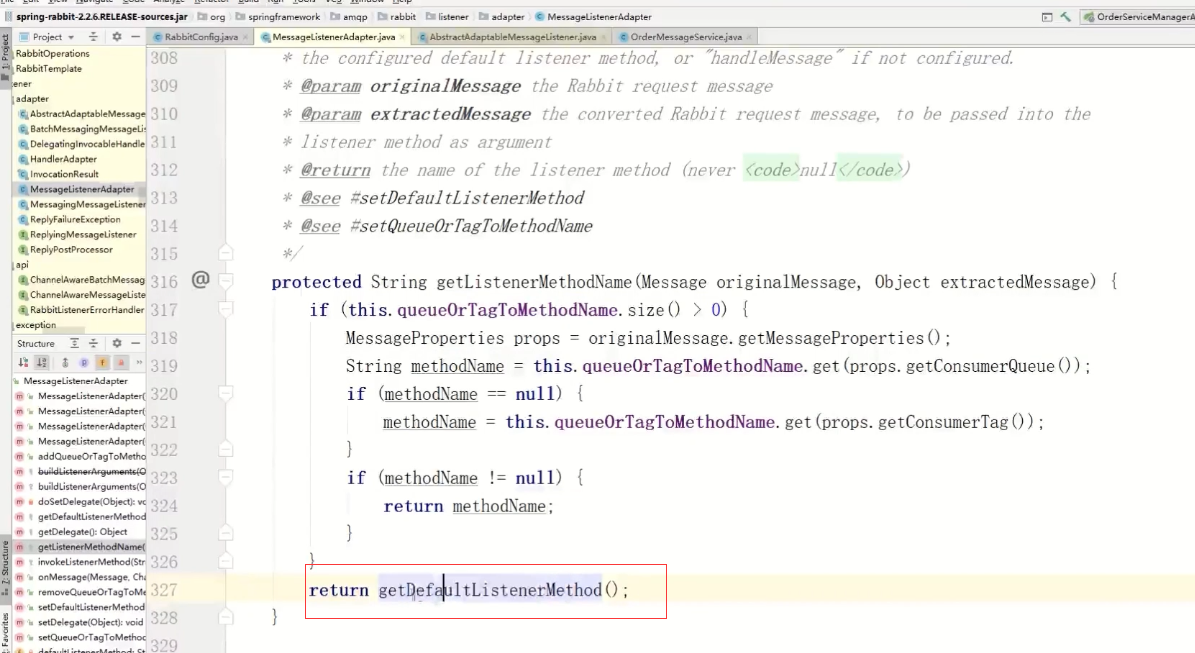Click MessageListenerAdapter class breadcrumb

click(594, 17)
